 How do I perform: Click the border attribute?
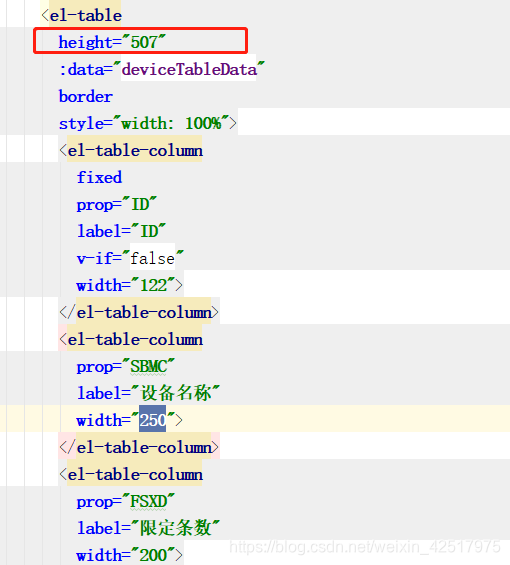pyautogui.click(x=86, y=97)
